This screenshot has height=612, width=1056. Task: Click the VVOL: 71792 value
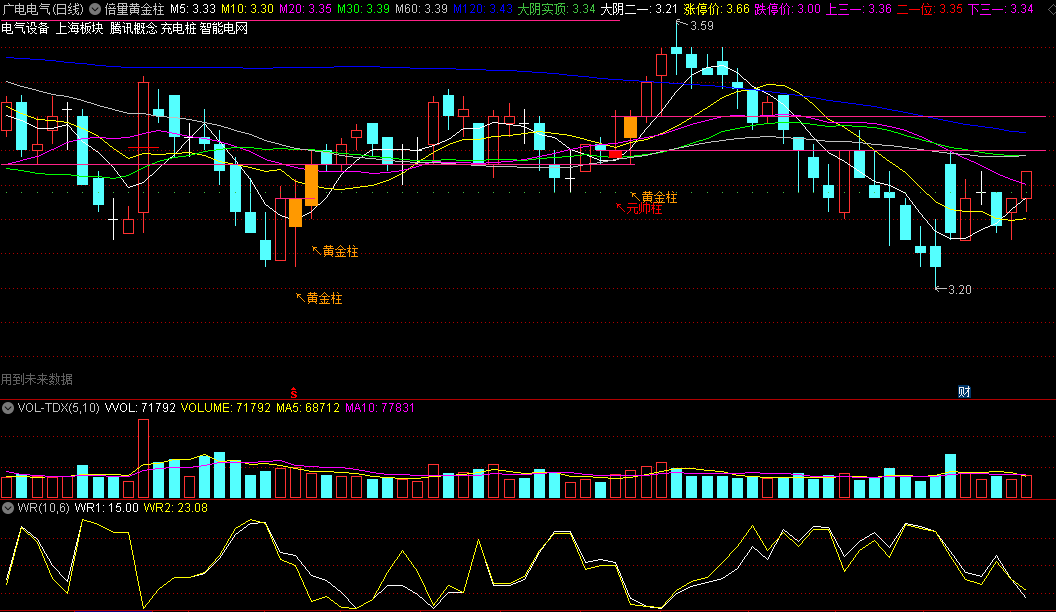pos(140,408)
